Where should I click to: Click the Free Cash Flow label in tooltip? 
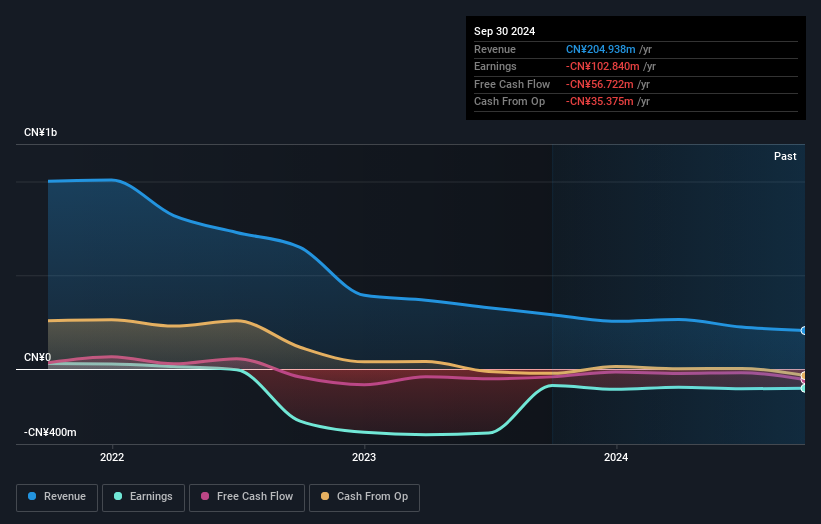pyautogui.click(x=512, y=84)
